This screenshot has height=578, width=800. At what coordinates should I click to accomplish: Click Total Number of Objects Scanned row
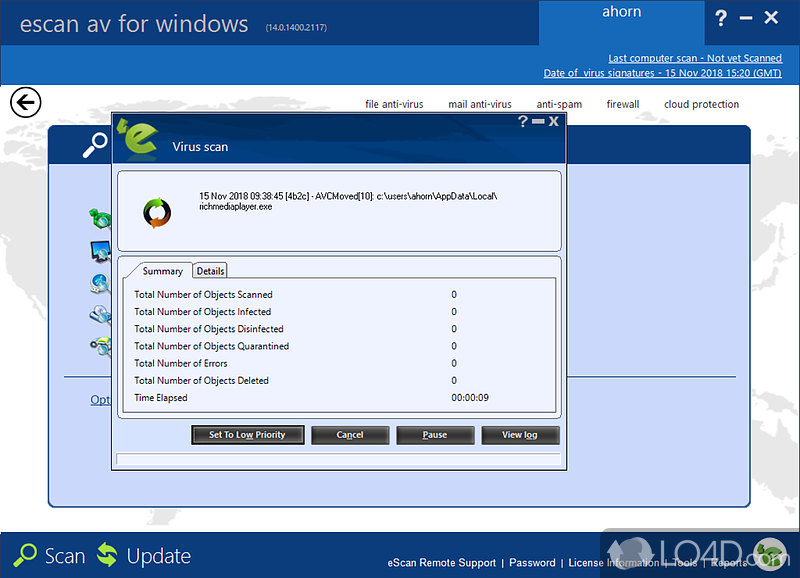coord(339,294)
